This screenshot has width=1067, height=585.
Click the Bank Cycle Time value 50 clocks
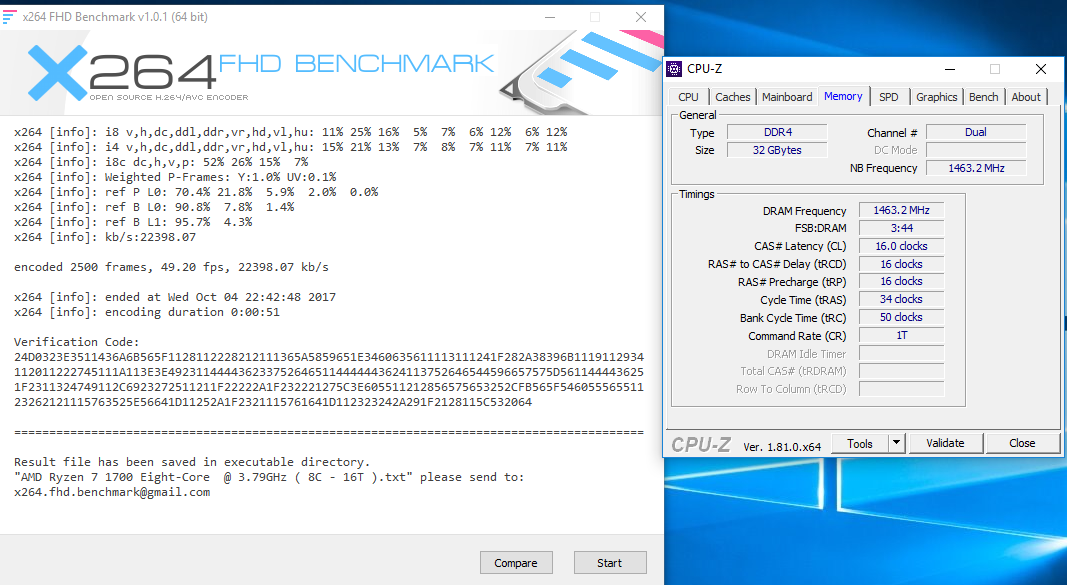[902, 317]
